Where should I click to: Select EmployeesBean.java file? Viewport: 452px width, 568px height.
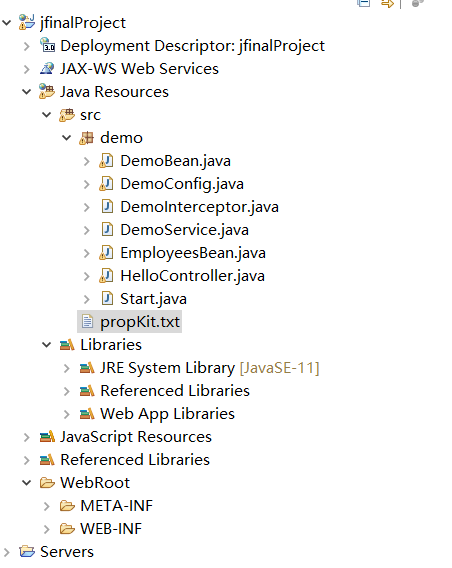[x=193, y=253]
